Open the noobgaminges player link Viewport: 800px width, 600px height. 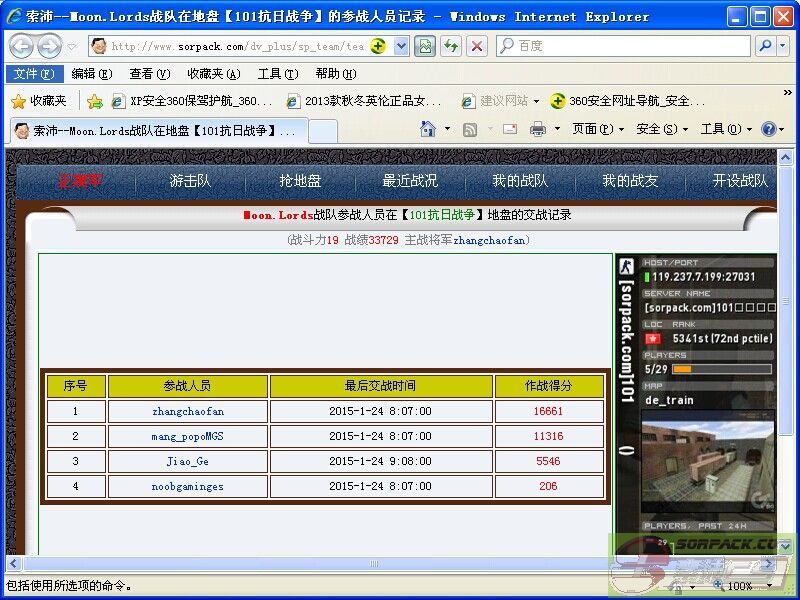coord(188,486)
